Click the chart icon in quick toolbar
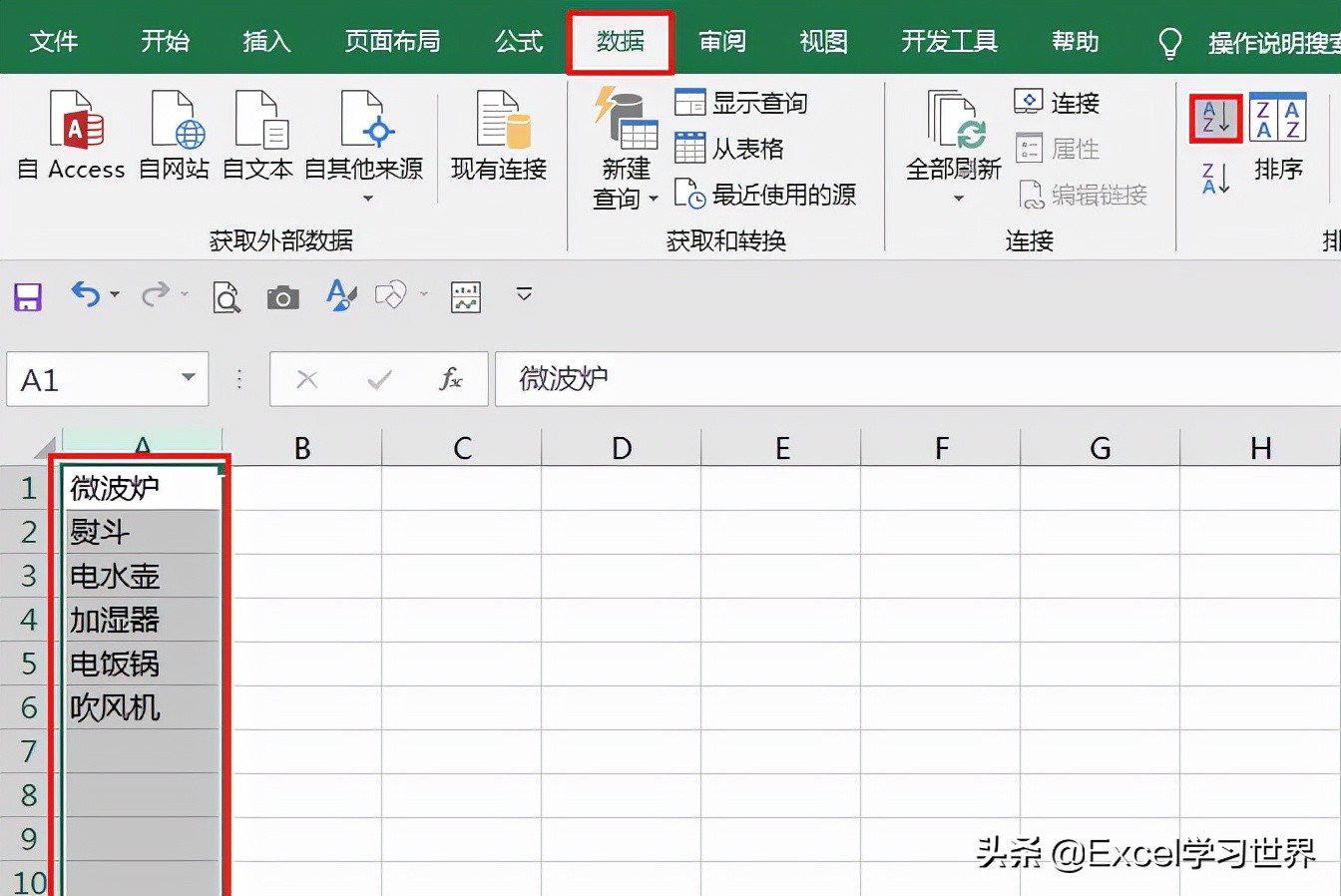This screenshot has height=896, width=1341. click(466, 296)
